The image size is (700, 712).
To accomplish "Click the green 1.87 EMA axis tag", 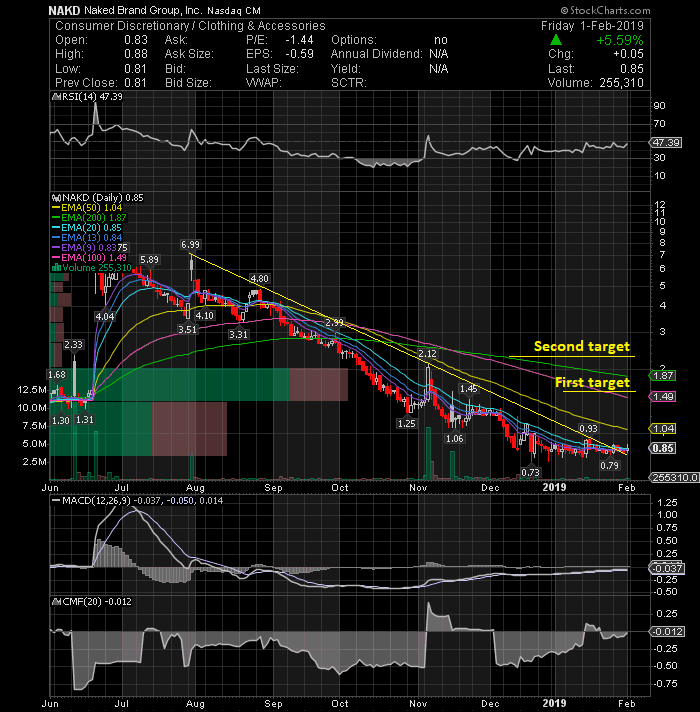I will pyautogui.click(x=663, y=376).
